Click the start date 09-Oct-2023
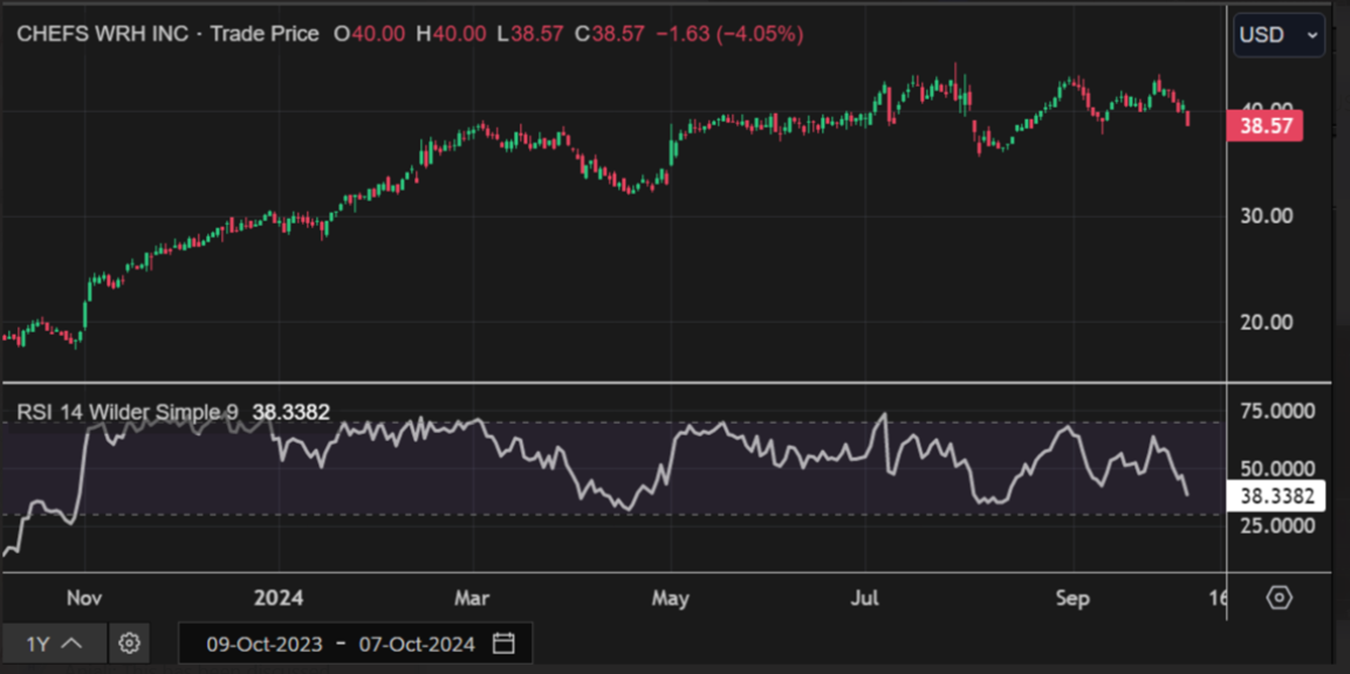The width and height of the screenshot is (1350, 674). (x=264, y=644)
